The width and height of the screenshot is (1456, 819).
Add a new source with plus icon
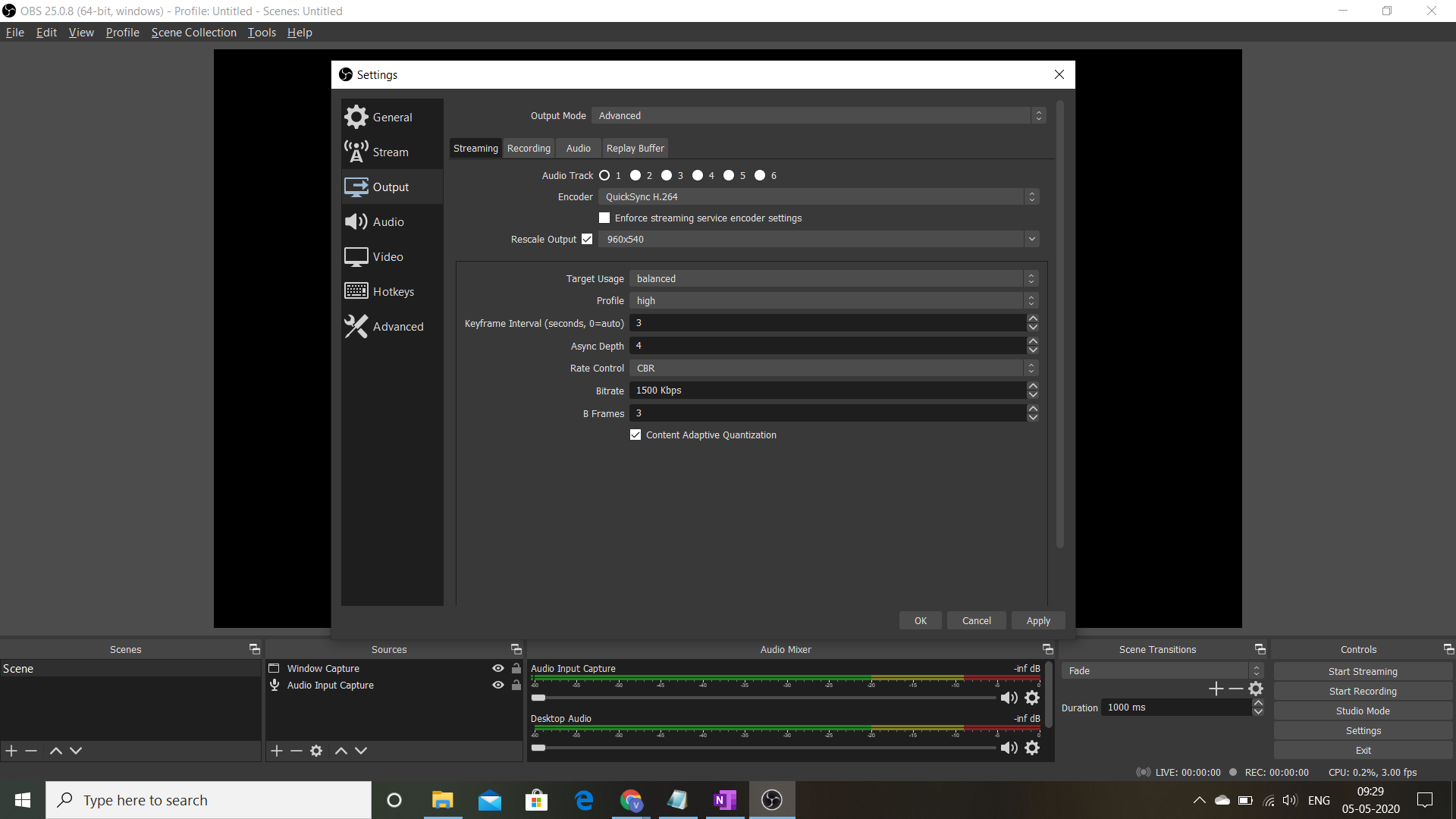coord(277,751)
